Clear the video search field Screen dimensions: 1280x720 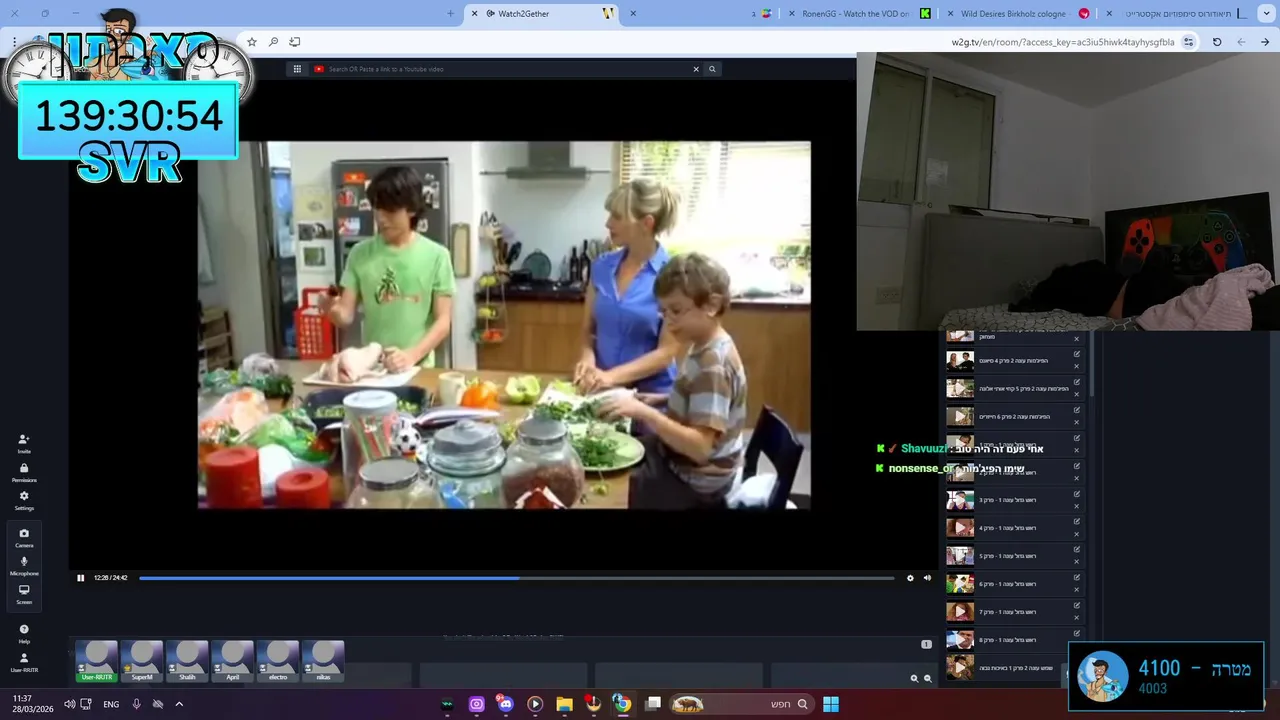point(696,69)
